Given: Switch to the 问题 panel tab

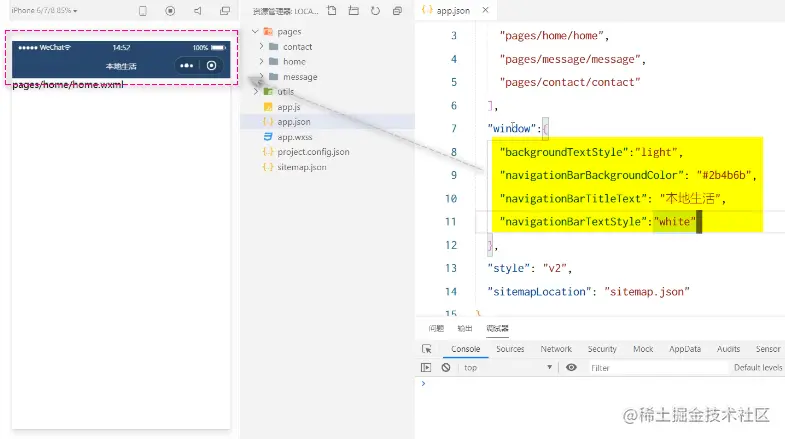Looking at the screenshot, I should [x=436, y=328].
